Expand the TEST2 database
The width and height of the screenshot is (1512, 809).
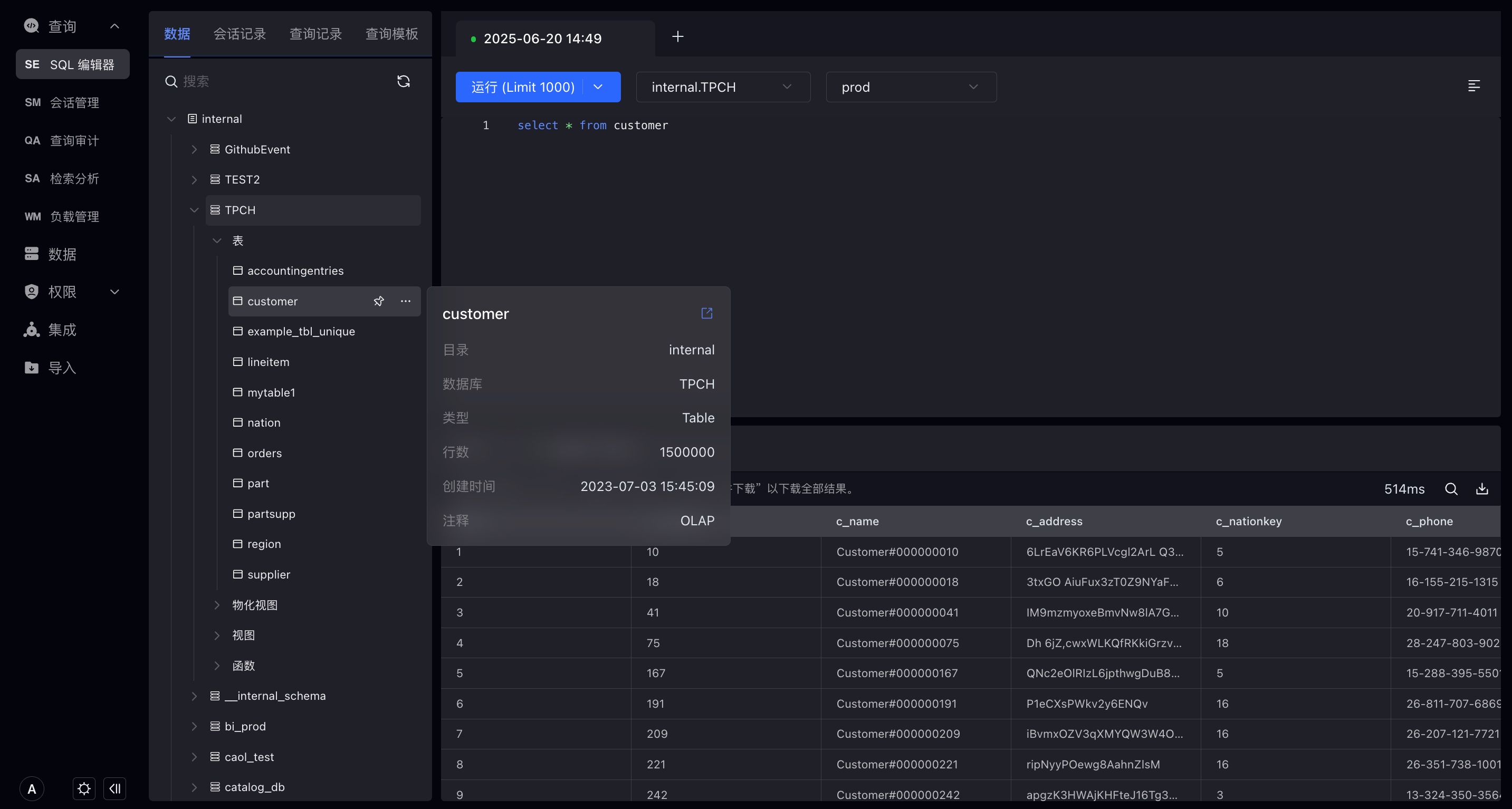click(x=194, y=179)
